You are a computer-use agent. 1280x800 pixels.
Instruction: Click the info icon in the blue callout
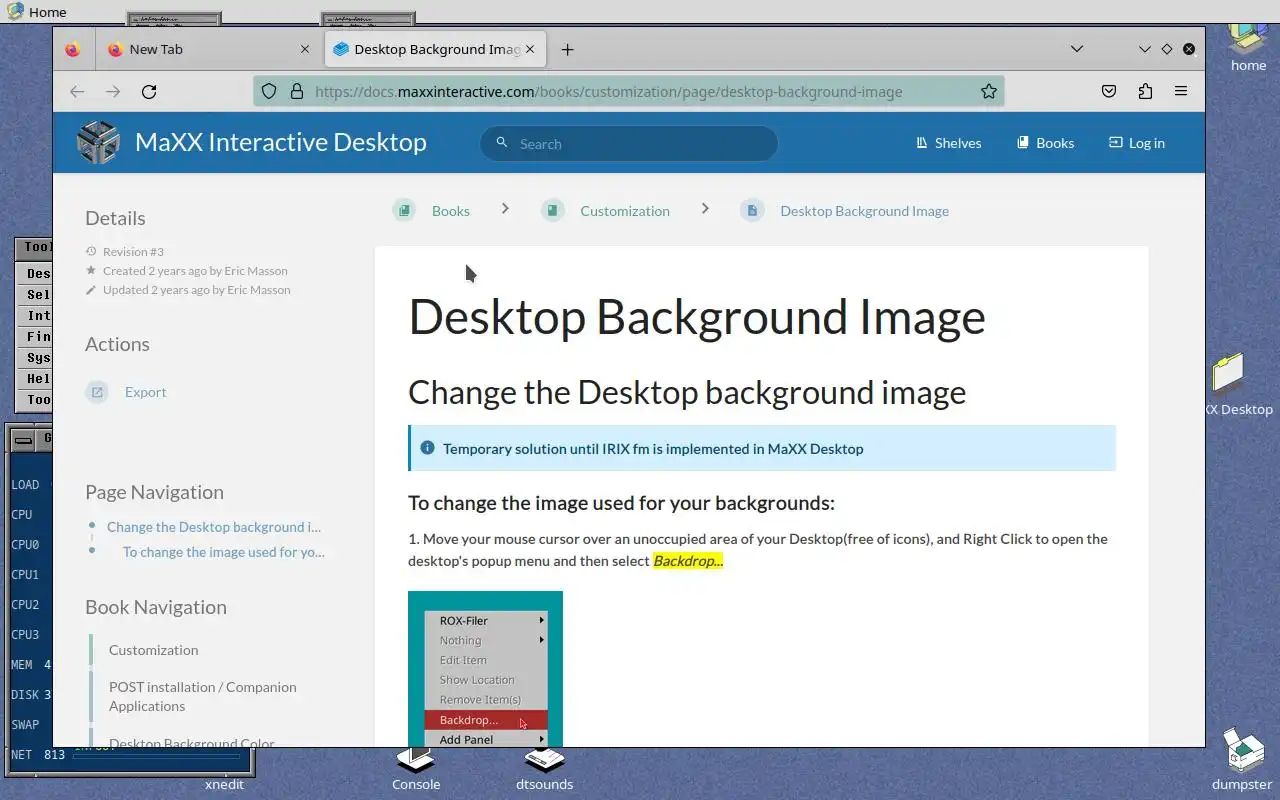tap(428, 448)
